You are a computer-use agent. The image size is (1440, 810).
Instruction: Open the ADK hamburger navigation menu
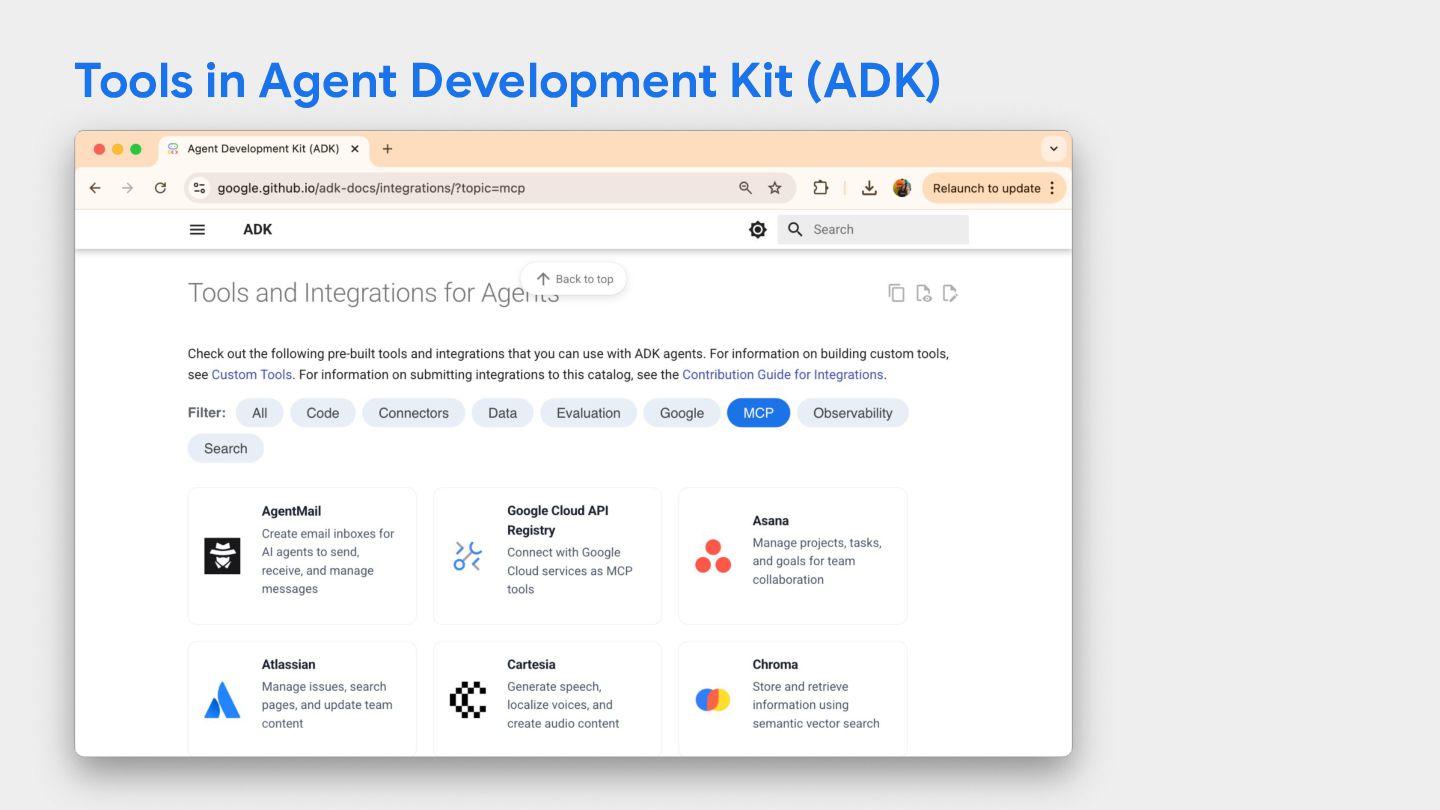pos(197,229)
